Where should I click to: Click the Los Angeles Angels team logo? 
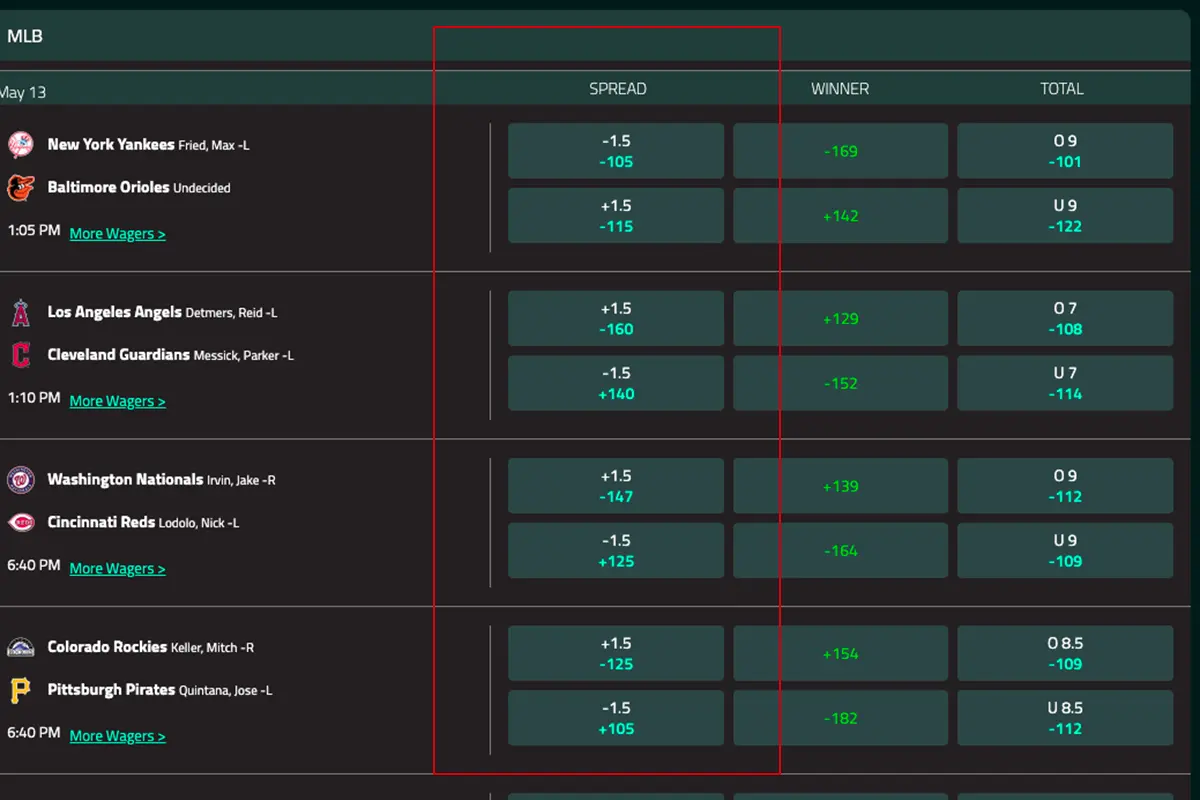click(20, 312)
